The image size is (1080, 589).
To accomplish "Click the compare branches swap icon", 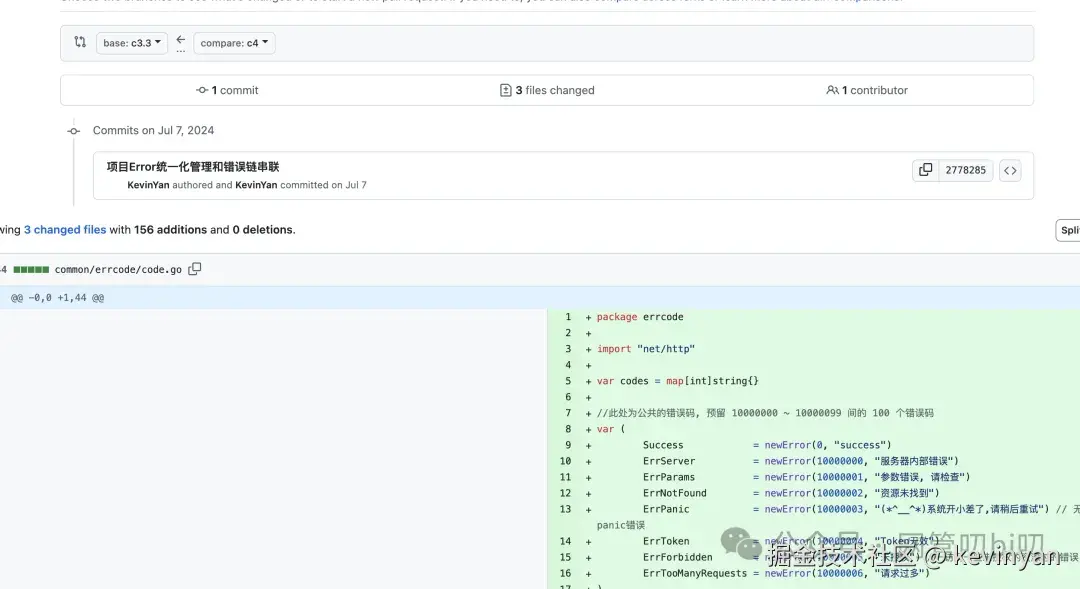I will 80,42.
